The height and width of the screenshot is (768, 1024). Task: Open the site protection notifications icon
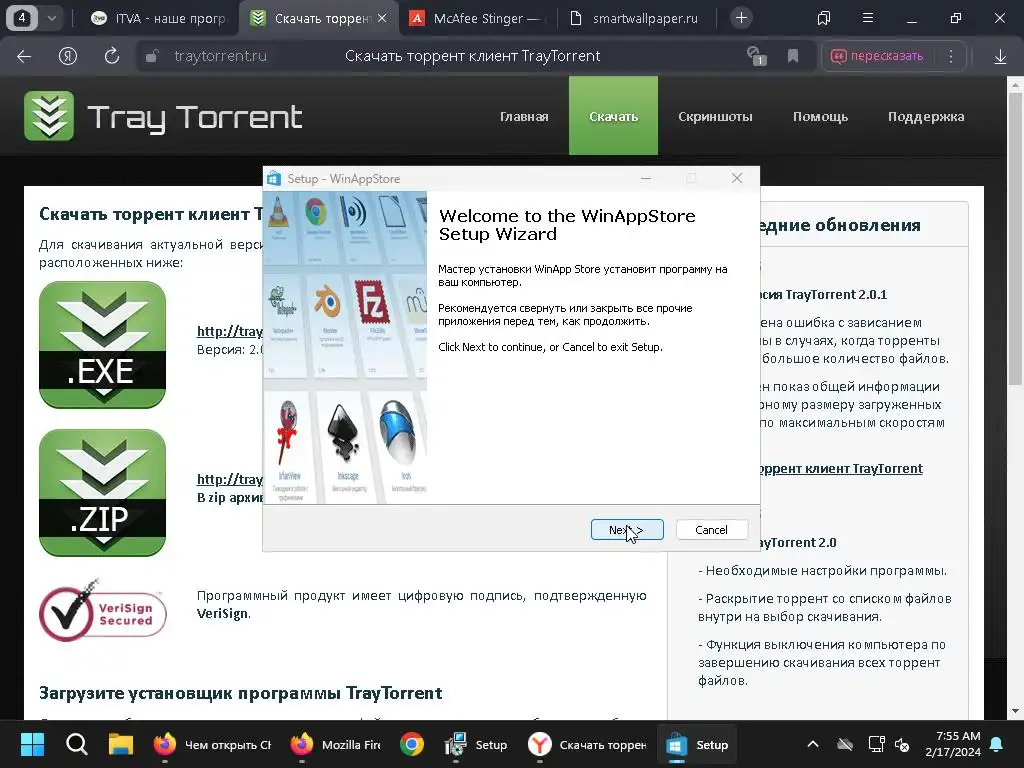point(756,56)
